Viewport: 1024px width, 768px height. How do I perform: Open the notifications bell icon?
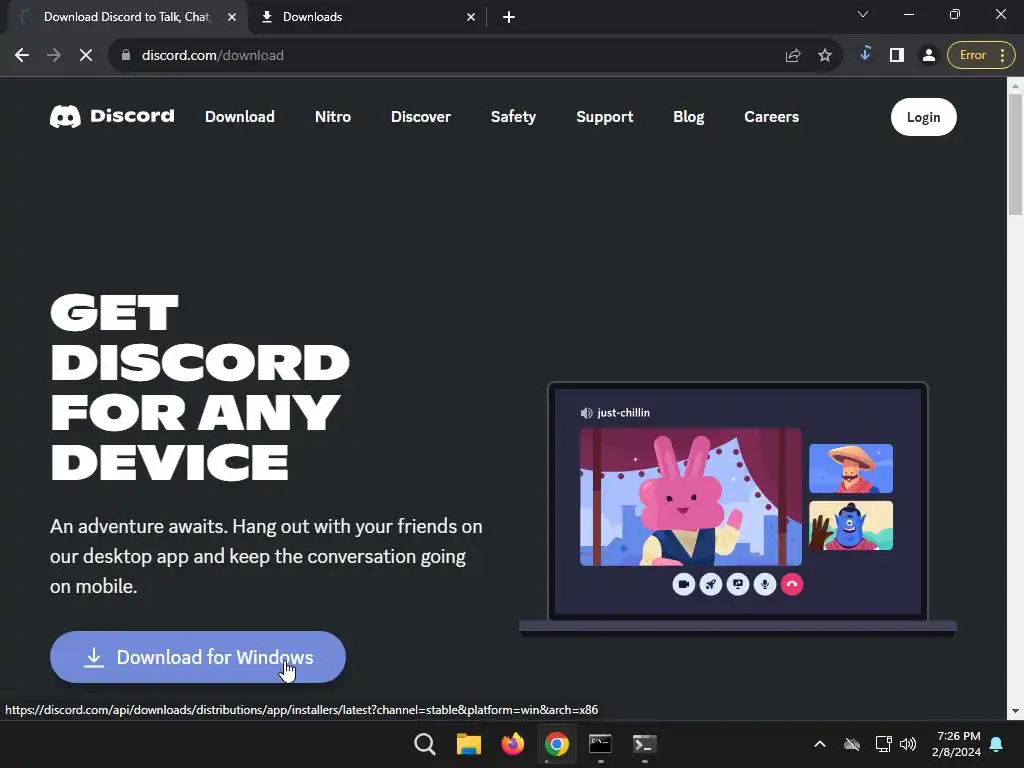997,744
